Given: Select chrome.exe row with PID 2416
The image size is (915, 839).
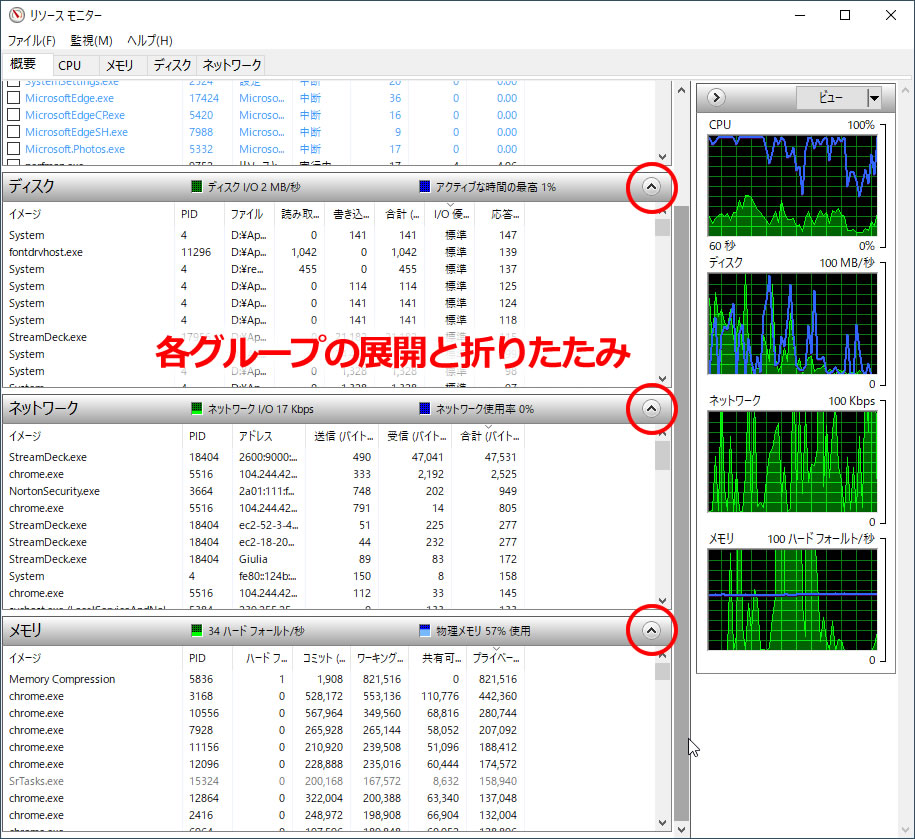Looking at the screenshot, I should tap(263, 815).
